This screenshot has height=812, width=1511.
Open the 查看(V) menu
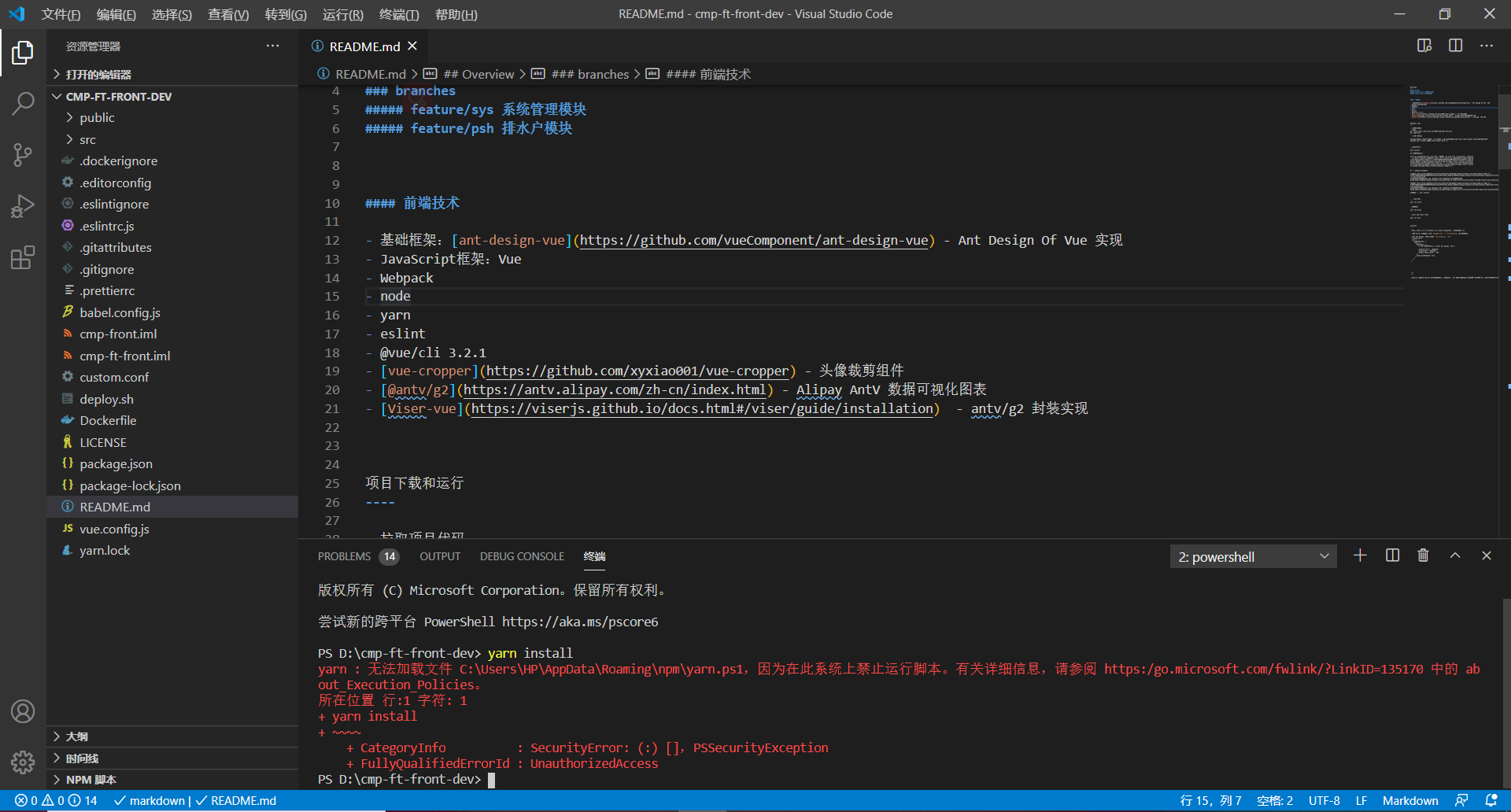pos(228,14)
